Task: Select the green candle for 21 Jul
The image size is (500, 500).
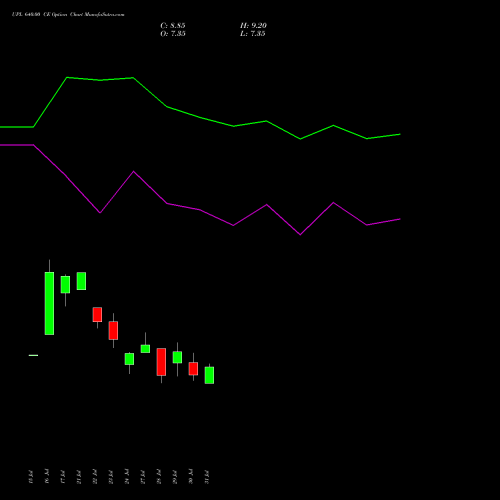Action: (81, 281)
